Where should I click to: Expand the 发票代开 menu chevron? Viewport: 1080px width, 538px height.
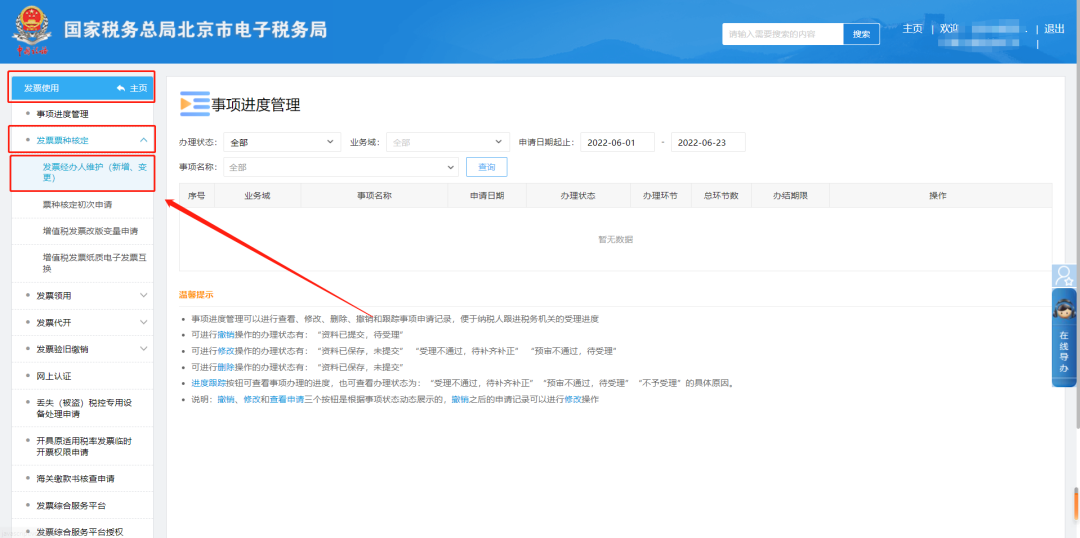click(143, 322)
